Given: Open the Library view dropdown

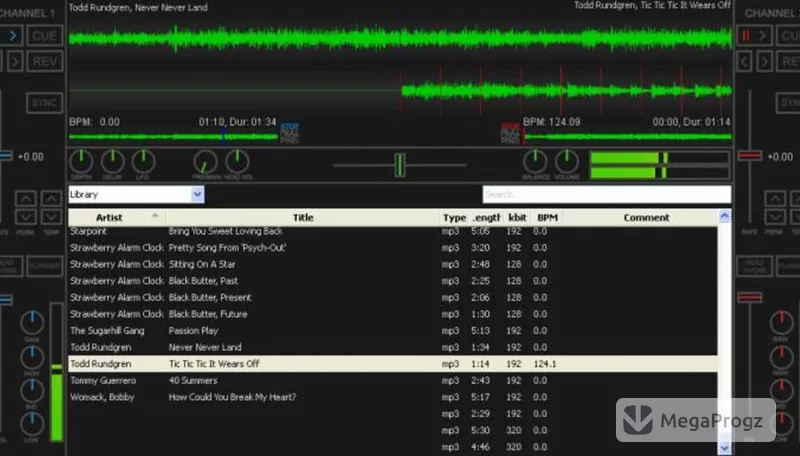Looking at the screenshot, I should tap(136, 194).
